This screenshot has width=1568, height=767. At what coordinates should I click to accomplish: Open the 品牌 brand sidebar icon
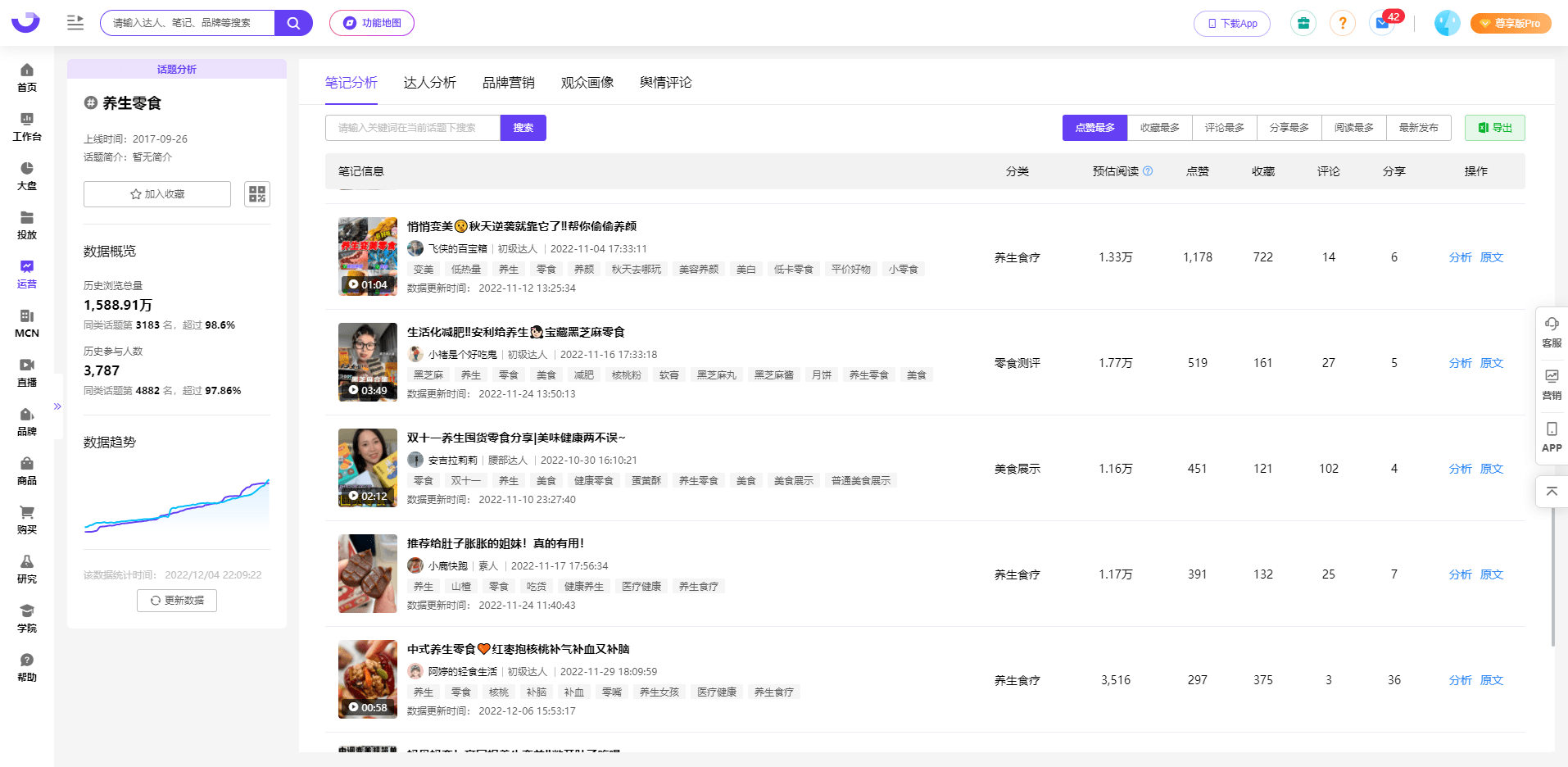[x=27, y=422]
